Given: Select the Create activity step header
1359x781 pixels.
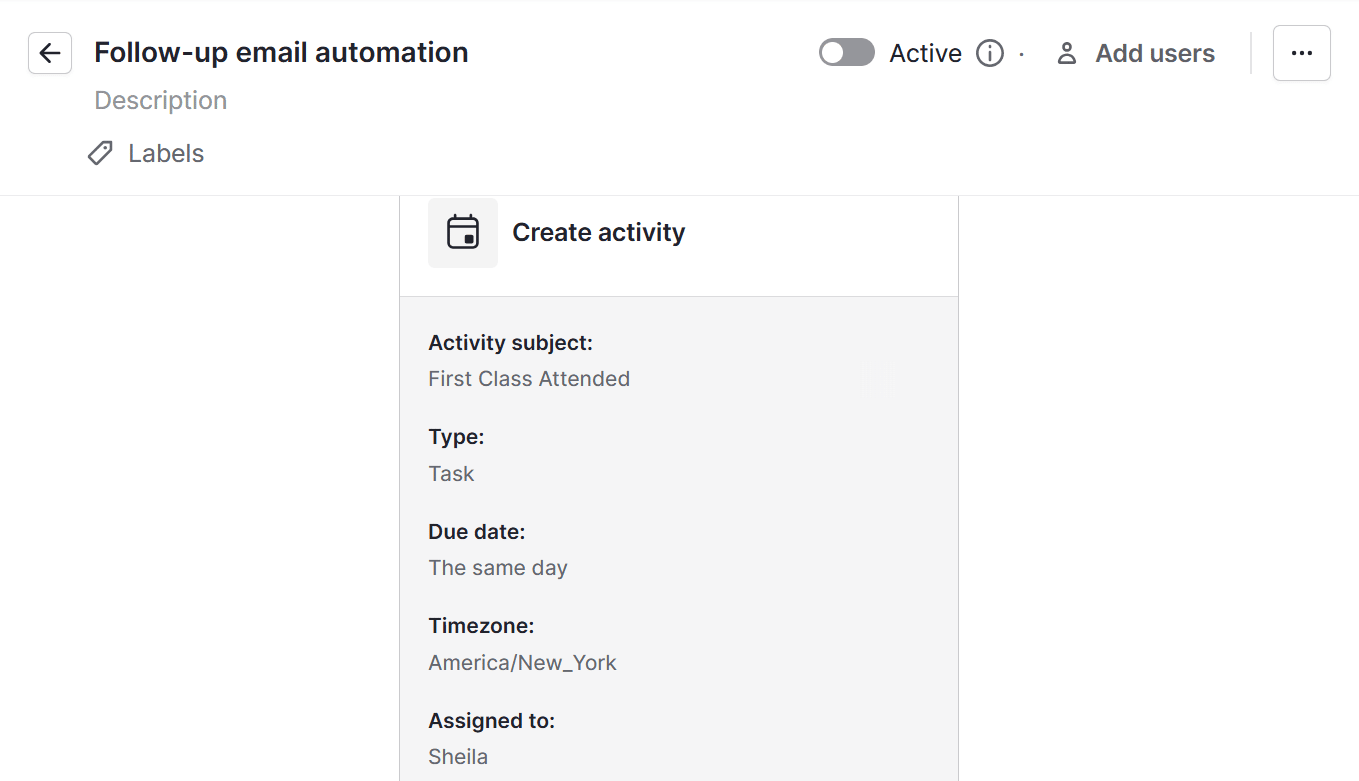Looking at the screenshot, I should [x=598, y=232].
